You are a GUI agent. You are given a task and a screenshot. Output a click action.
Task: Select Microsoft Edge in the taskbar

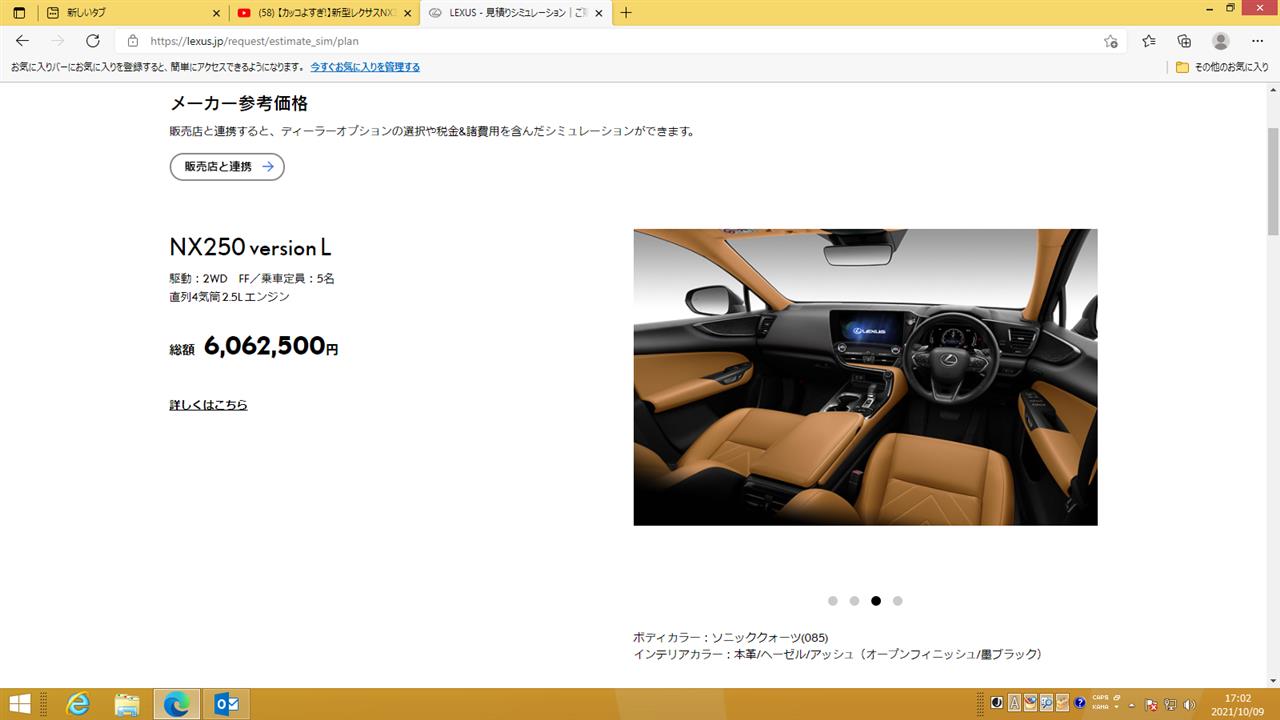tap(176, 704)
